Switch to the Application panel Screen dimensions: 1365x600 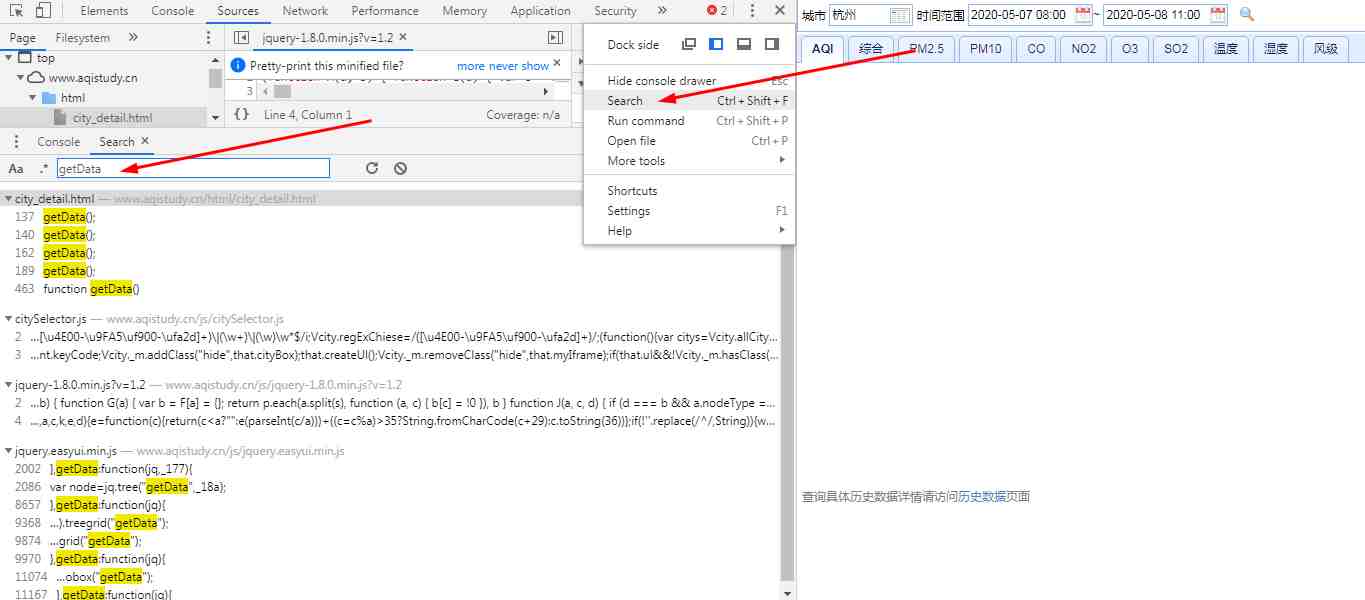pos(540,11)
